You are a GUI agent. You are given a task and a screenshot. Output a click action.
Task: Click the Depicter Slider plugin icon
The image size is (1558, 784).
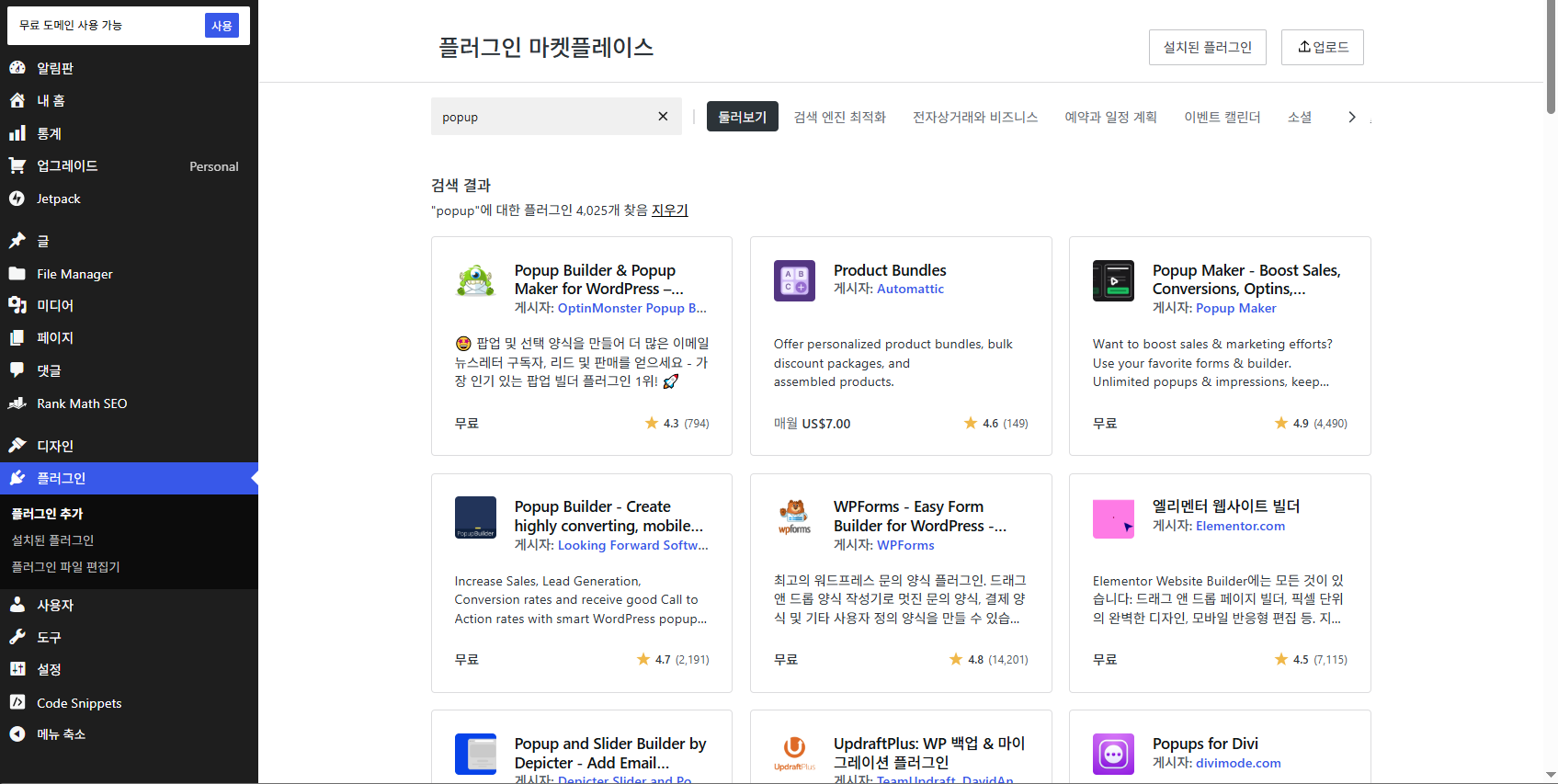(475, 755)
